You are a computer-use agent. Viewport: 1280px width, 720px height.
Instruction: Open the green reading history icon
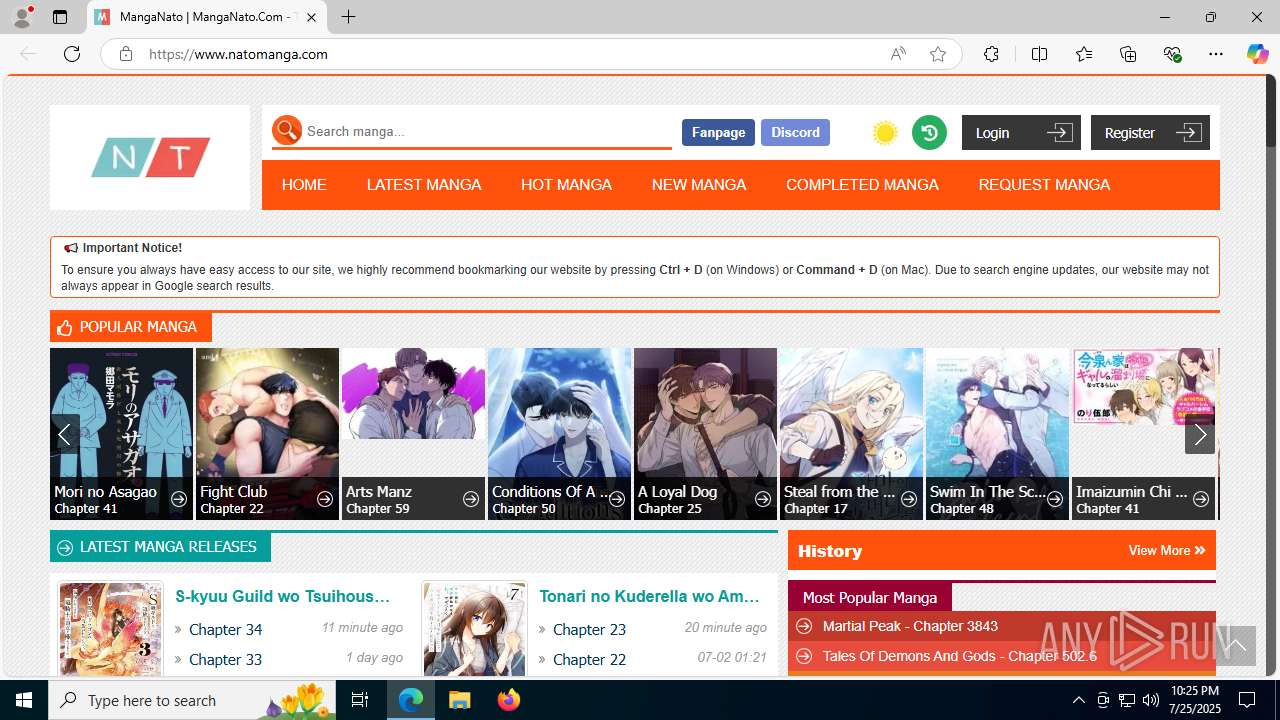(x=929, y=132)
